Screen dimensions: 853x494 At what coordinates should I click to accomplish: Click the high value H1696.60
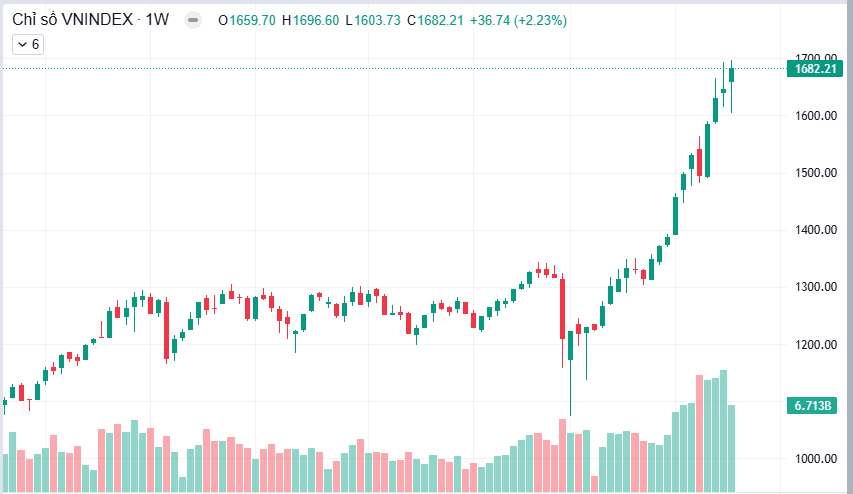coord(311,21)
